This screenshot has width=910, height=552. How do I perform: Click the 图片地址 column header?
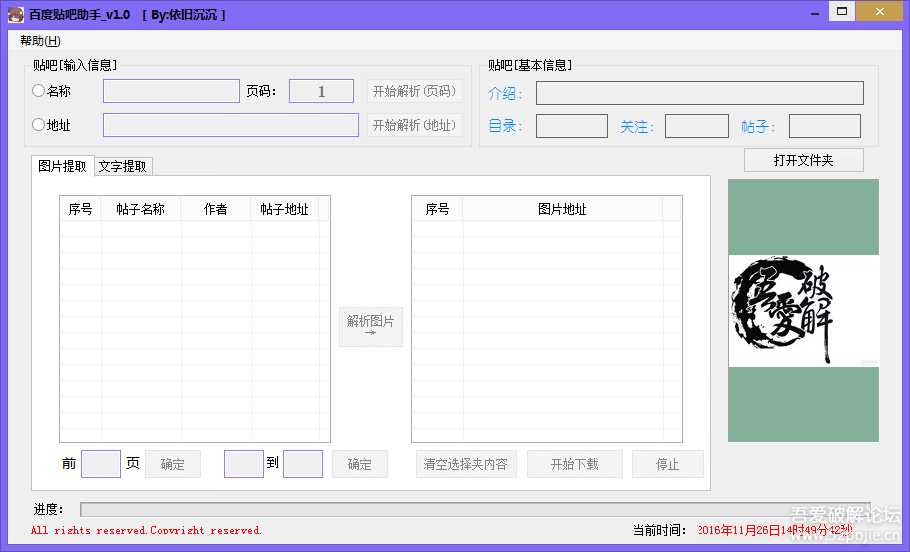pyautogui.click(x=562, y=209)
